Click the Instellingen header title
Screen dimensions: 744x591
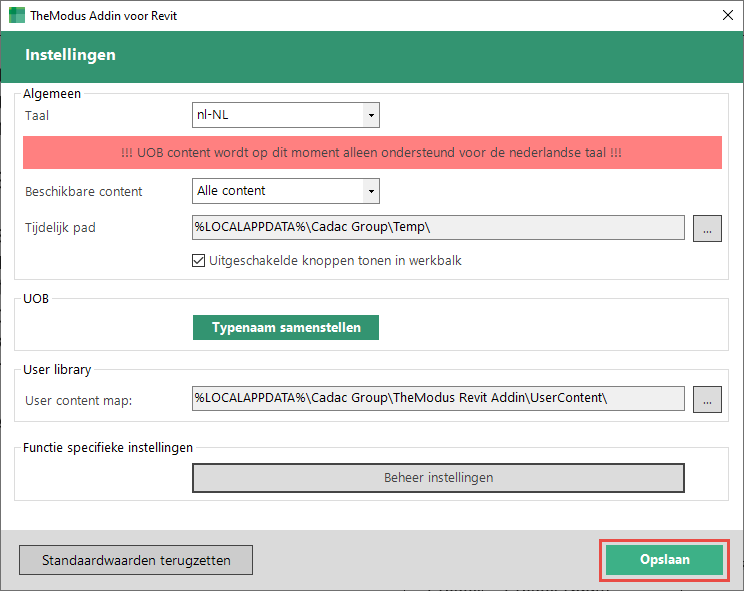click(70, 55)
